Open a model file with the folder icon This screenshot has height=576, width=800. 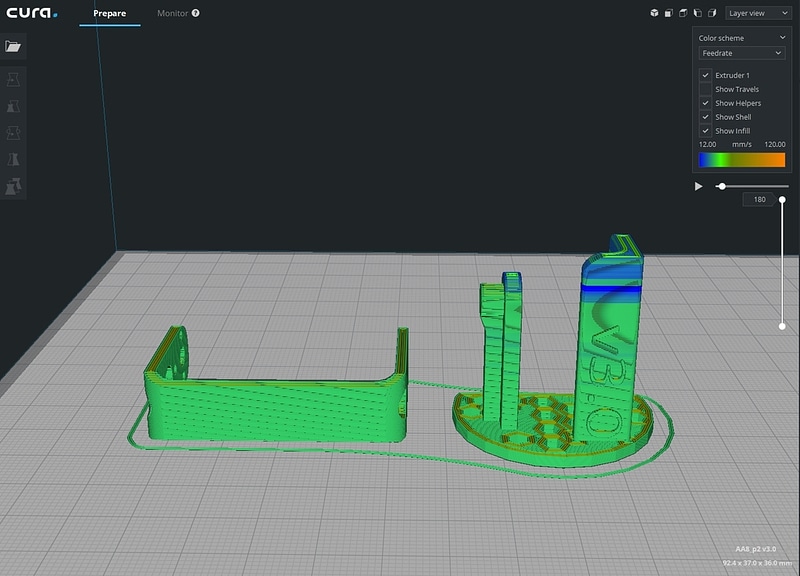coord(13,46)
